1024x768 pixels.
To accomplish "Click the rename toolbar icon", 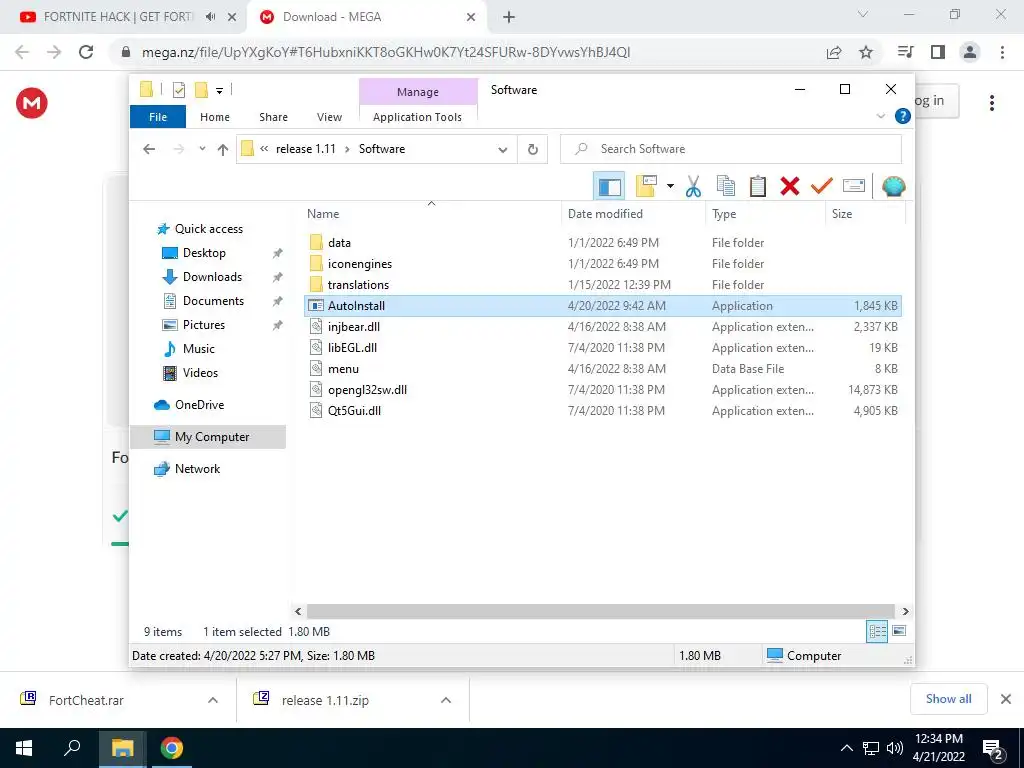I will click(854, 186).
